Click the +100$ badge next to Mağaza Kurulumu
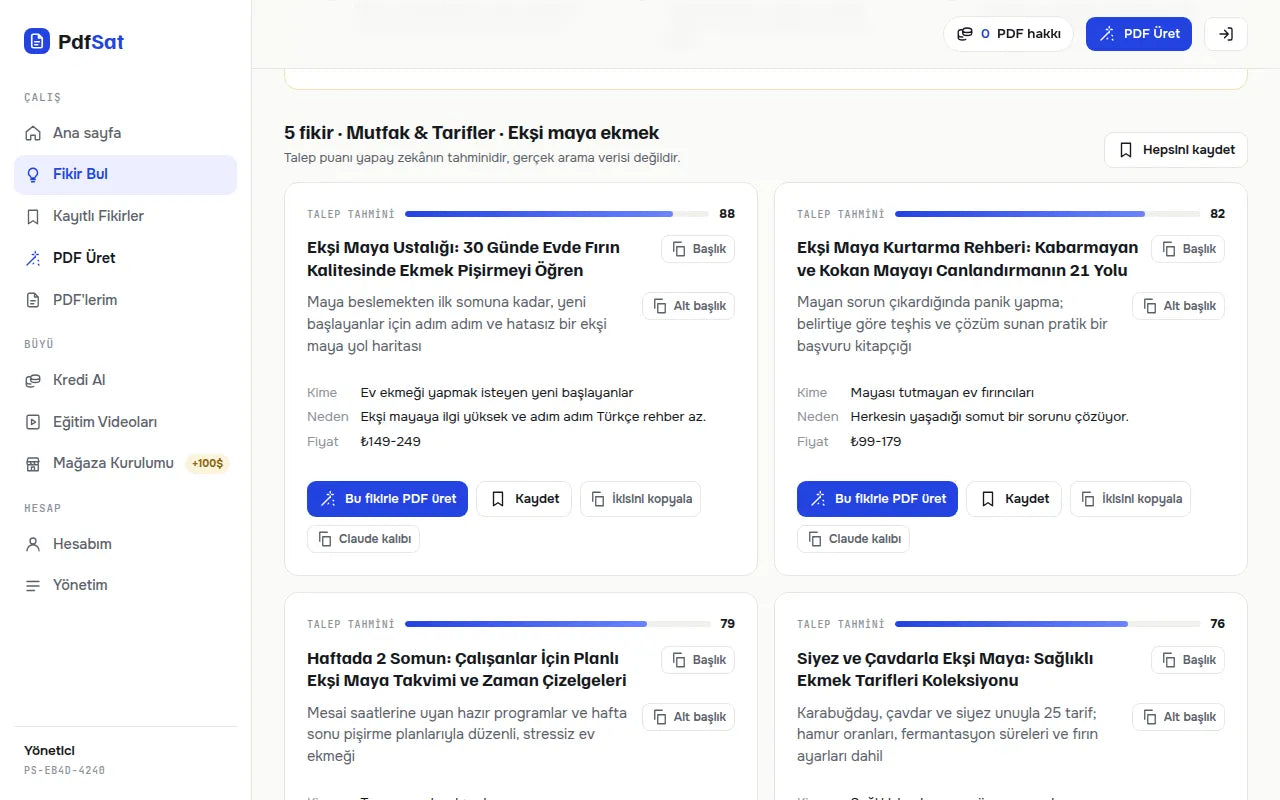The width and height of the screenshot is (1280, 800). click(x=208, y=463)
